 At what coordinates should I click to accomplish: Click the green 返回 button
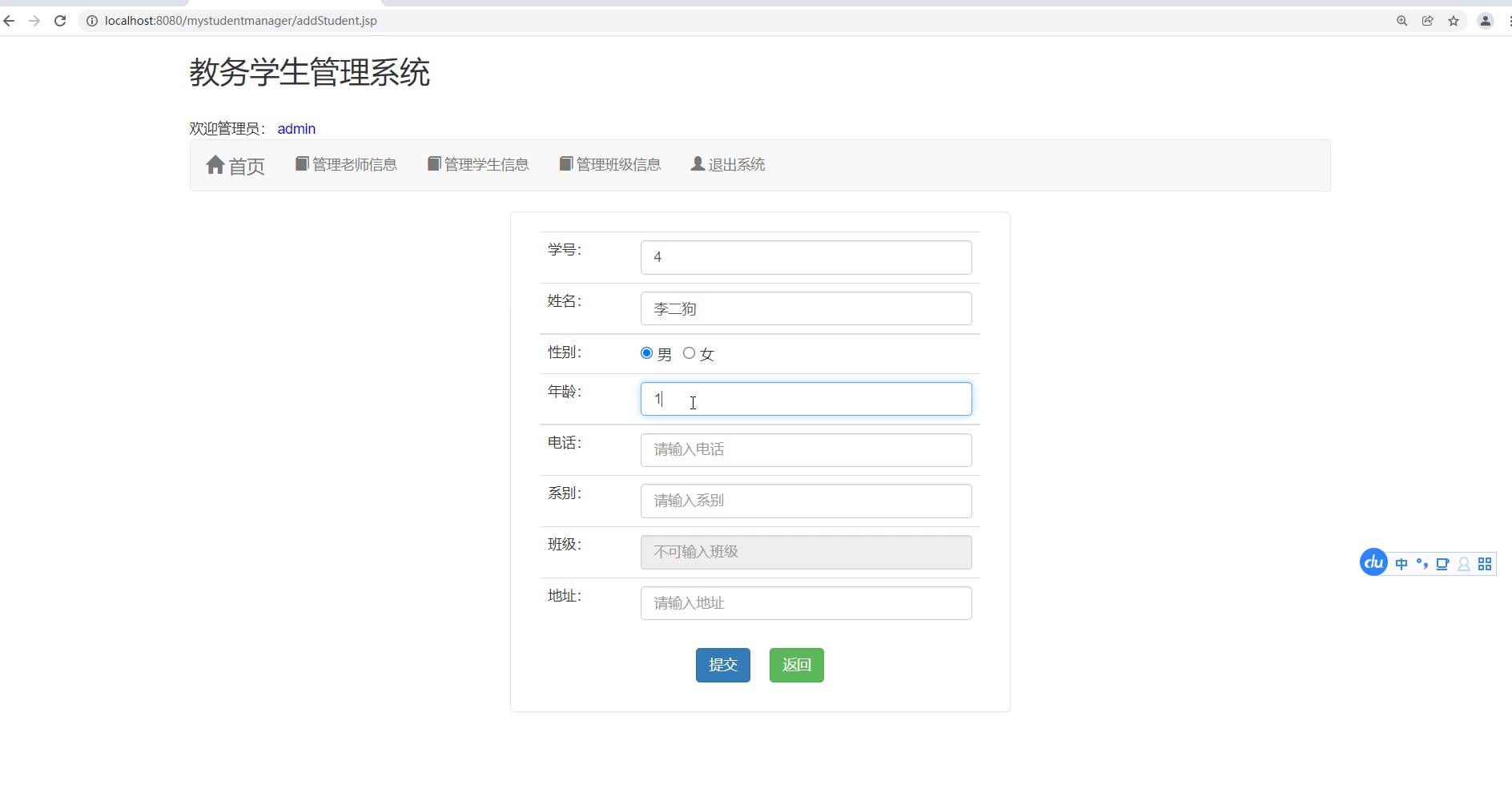[797, 665]
